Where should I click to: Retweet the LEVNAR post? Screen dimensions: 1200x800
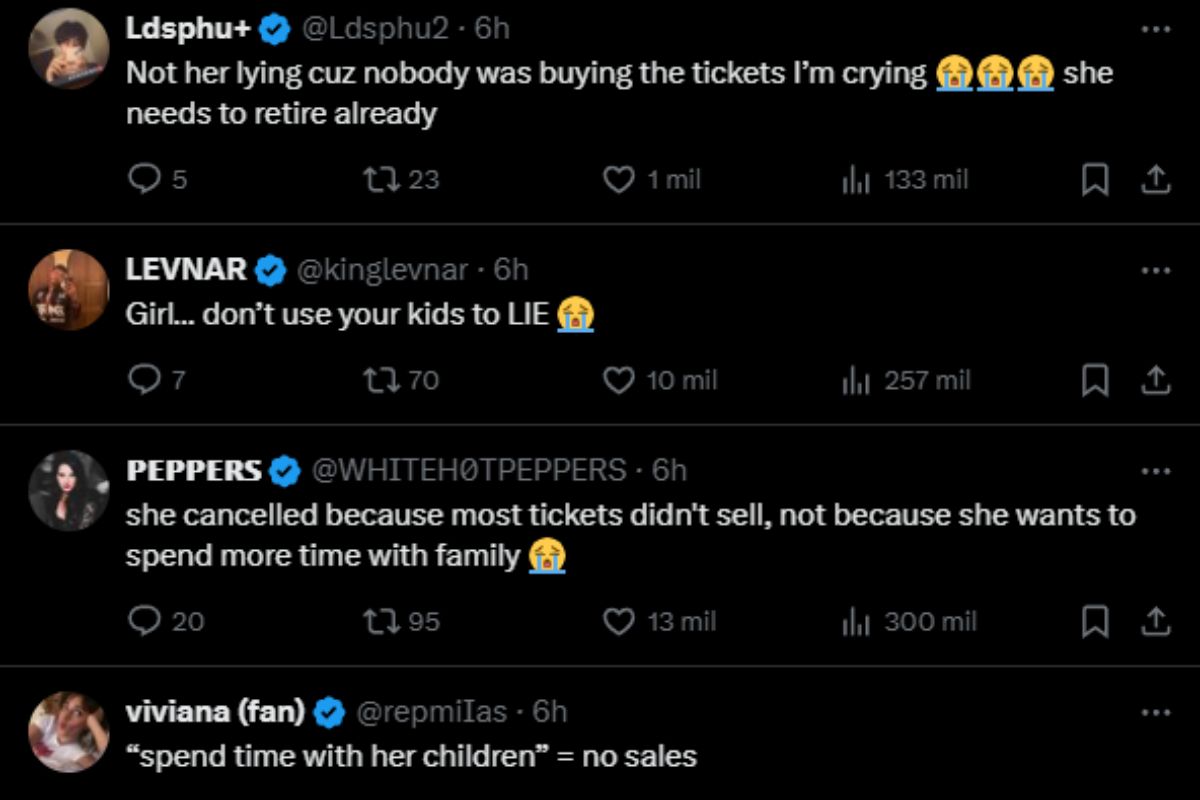coord(379,381)
